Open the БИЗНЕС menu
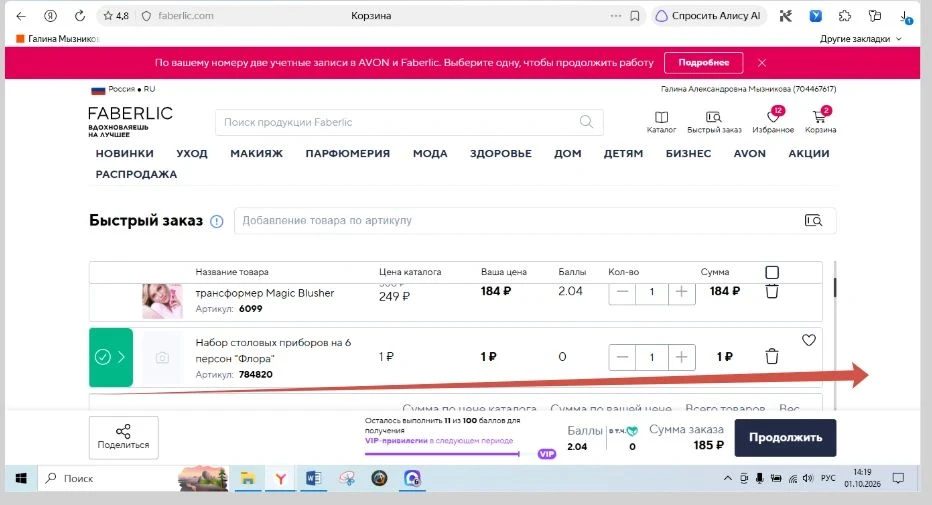 [x=688, y=153]
